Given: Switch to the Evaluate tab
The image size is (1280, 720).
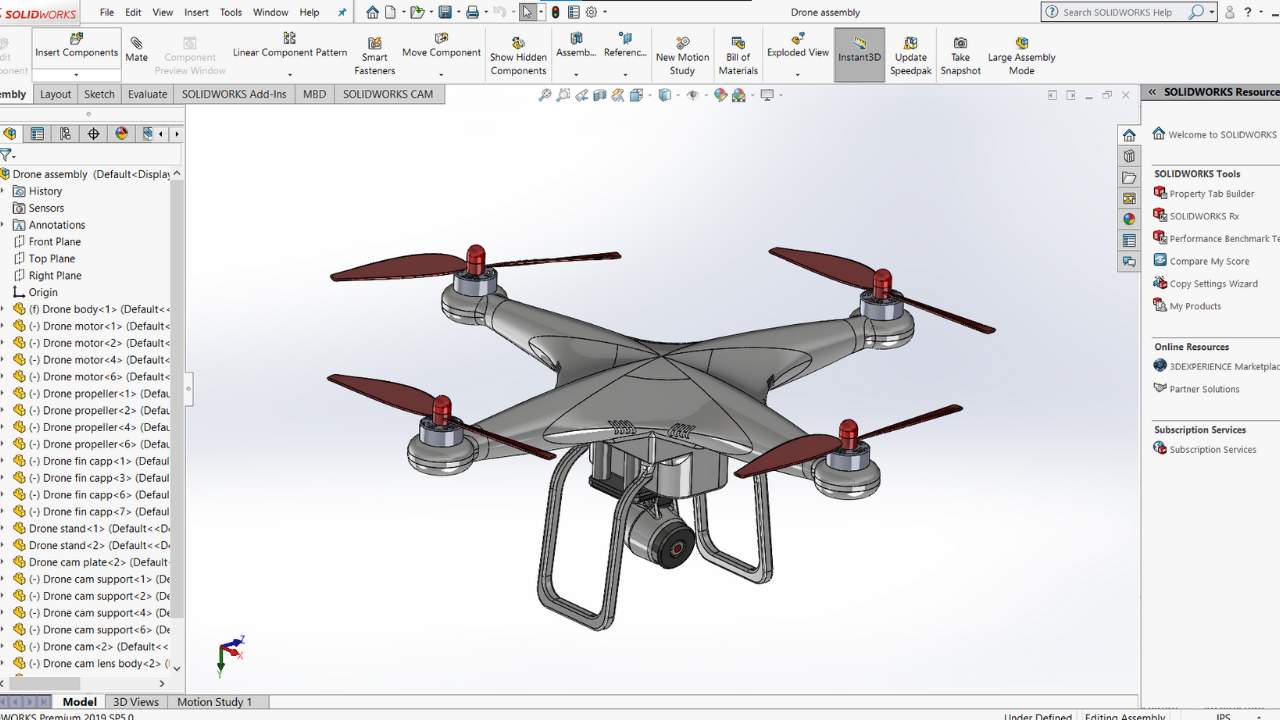Looking at the screenshot, I should (x=148, y=94).
